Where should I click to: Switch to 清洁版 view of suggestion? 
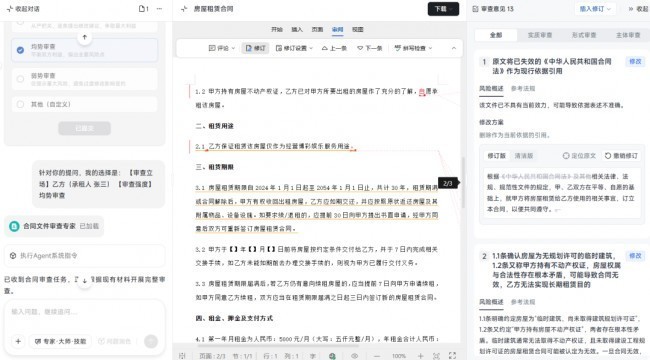point(524,156)
